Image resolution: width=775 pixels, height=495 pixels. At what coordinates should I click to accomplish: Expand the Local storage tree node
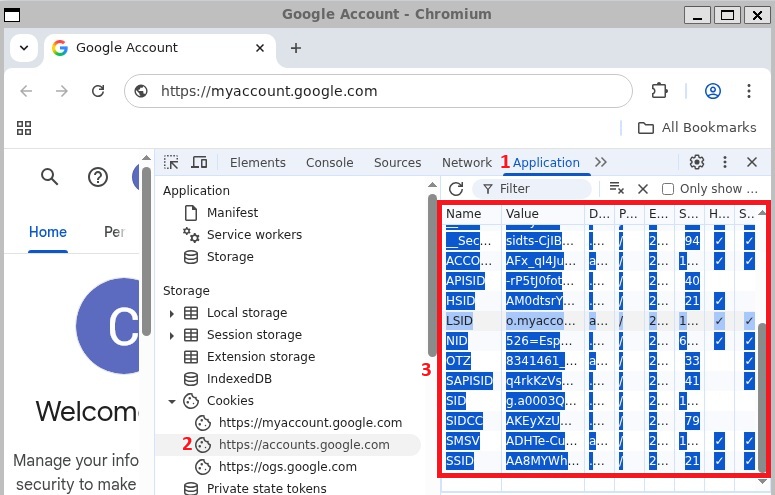(172, 313)
